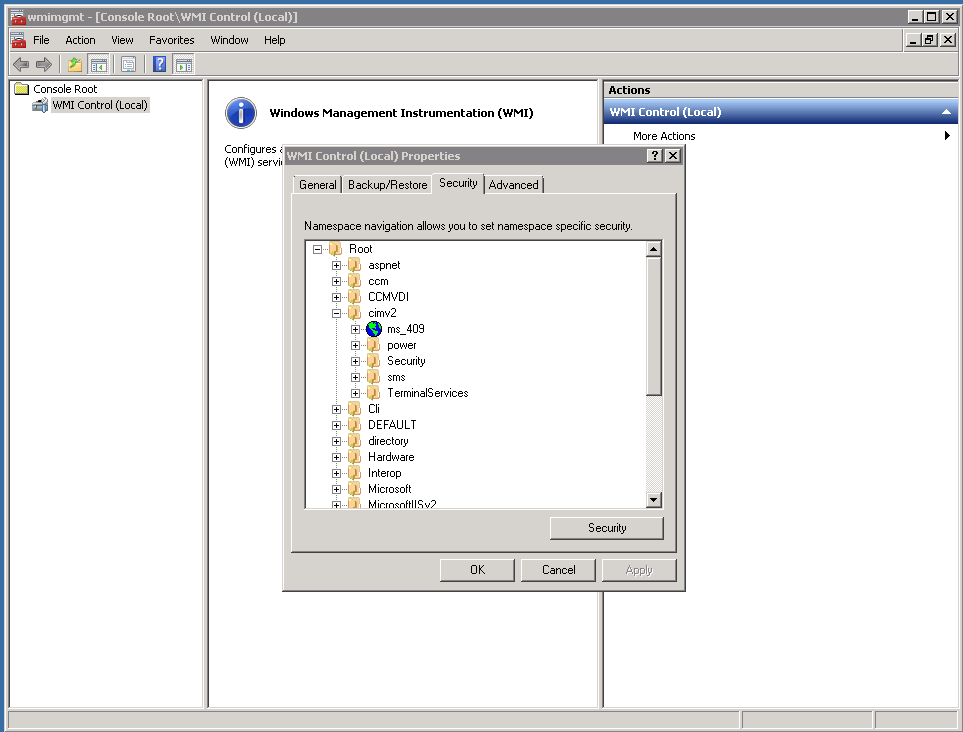The width and height of the screenshot is (963, 732).
Task: Open the View menu
Action: (x=122, y=40)
